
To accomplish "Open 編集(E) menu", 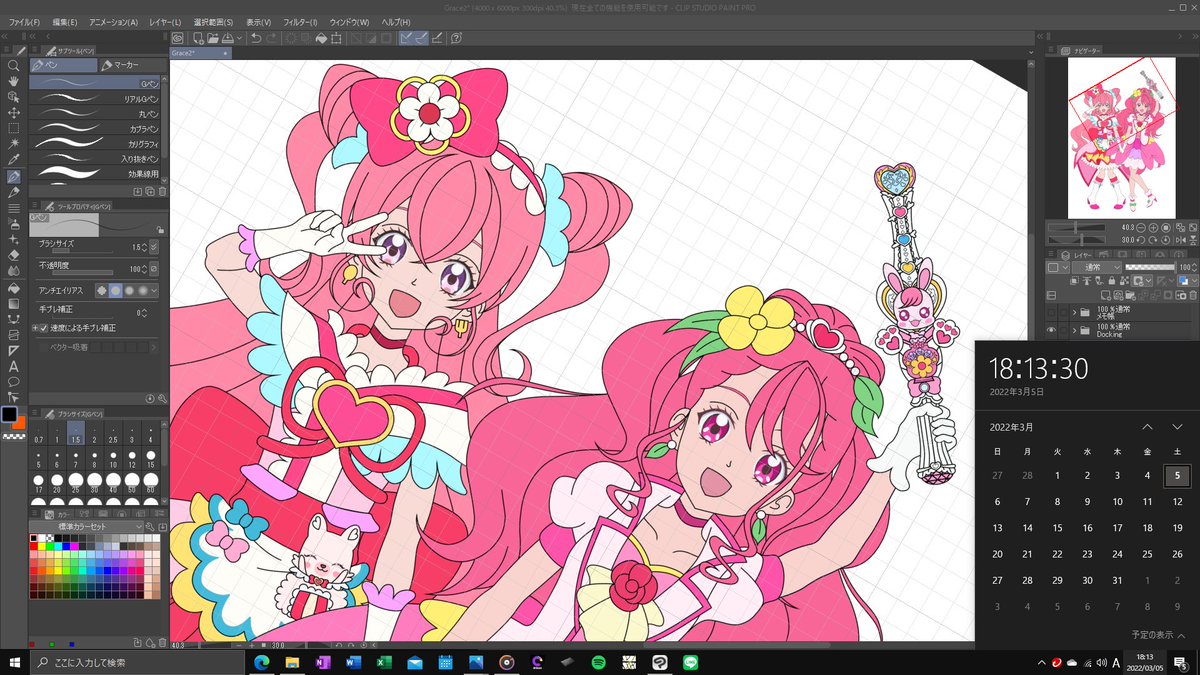I will (65, 22).
